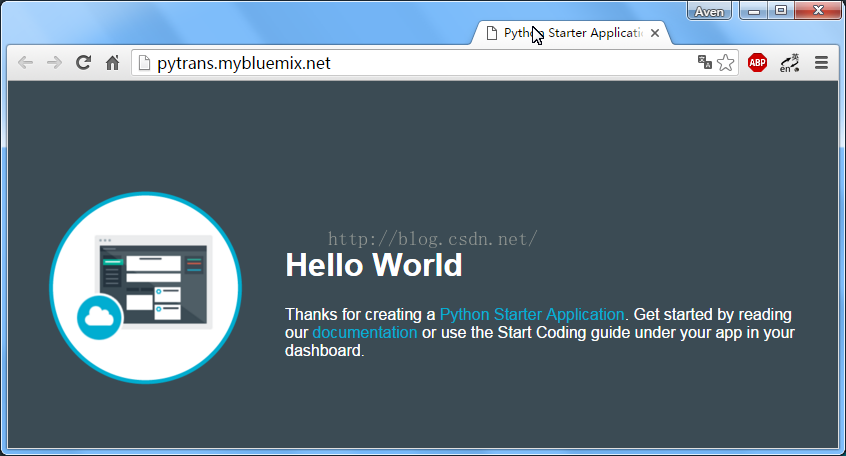This screenshot has height=456, width=846.
Task: Close the Python Starter Application tab
Action: pyautogui.click(x=654, y=33)
